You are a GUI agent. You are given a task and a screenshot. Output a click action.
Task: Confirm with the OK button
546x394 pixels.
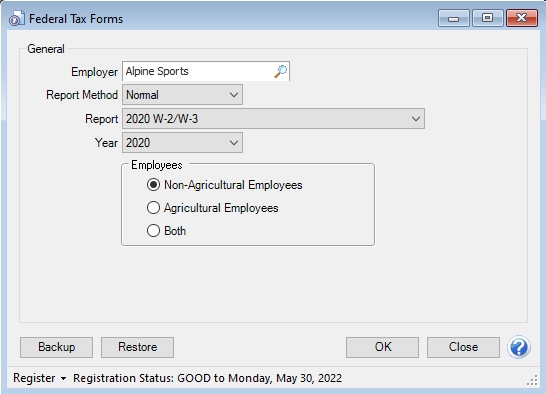pyautogui.click(x=382, y=347)
